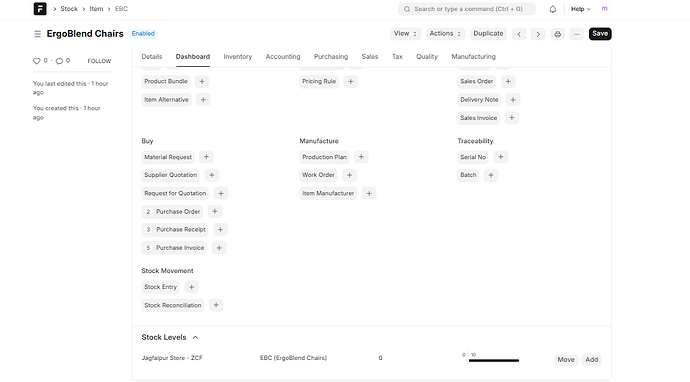Viewport: 690px width, 382px height.
Task: Toggle the sidebar with the hamburger icon
Action: 37,34
